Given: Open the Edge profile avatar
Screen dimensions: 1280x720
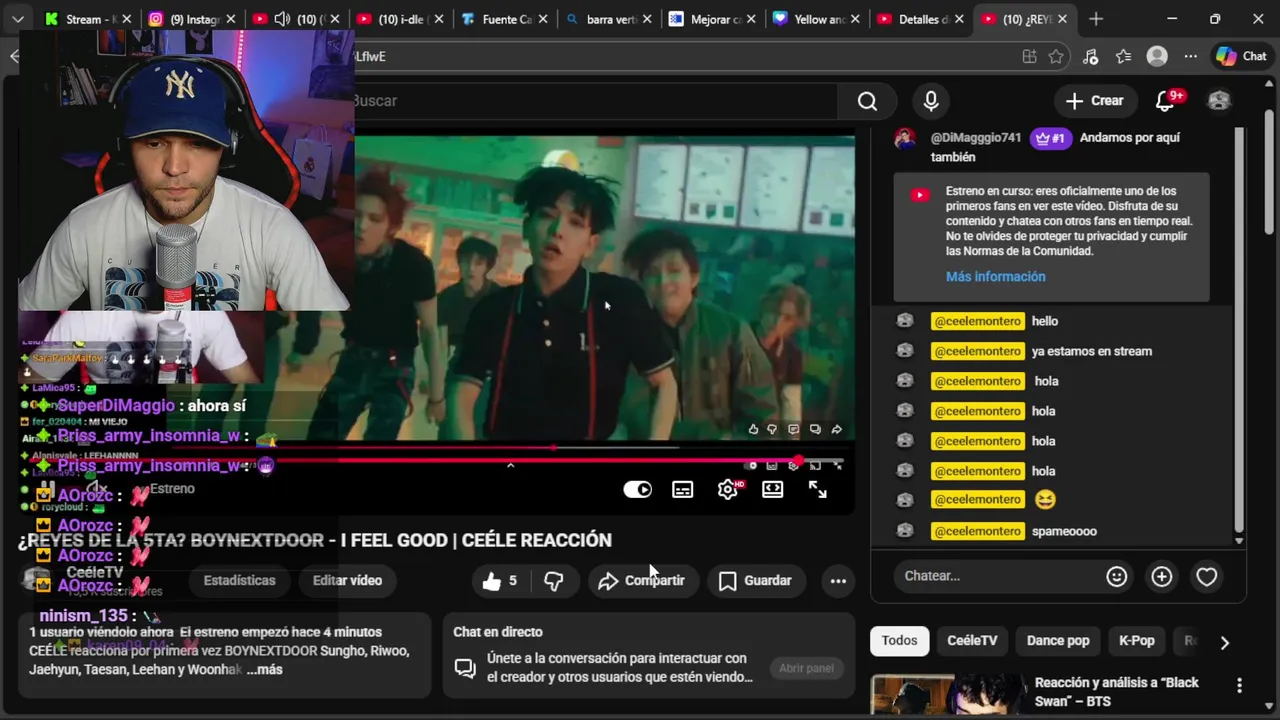Looking at the screenshot, I should 1157,57.
